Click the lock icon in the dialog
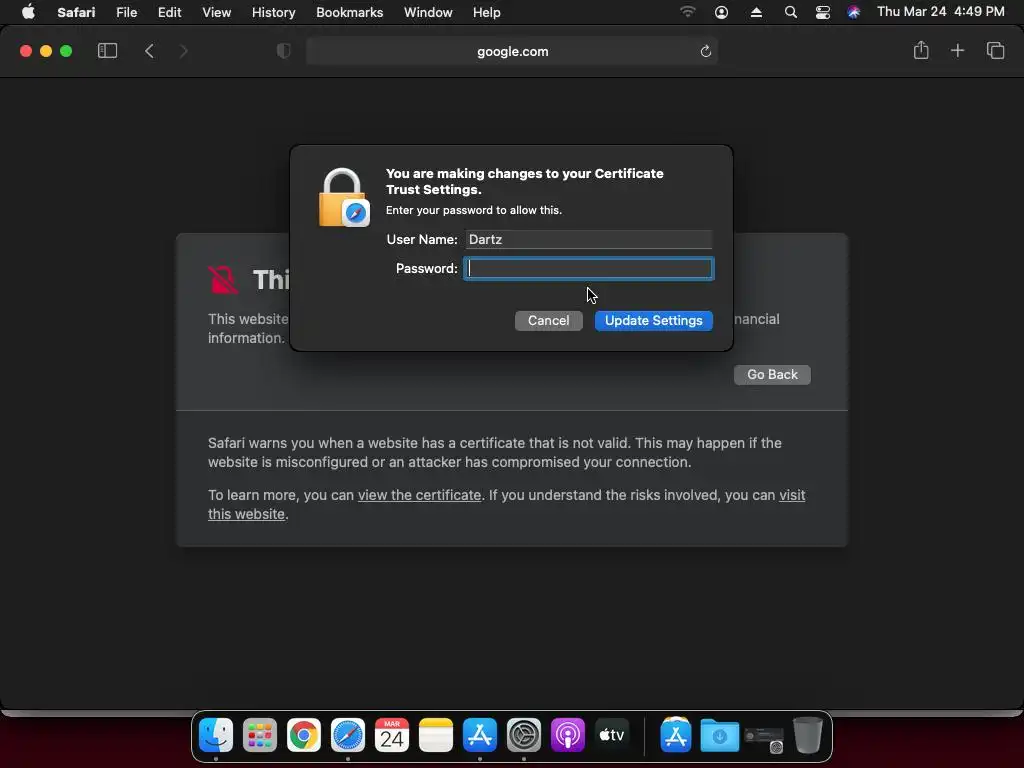 [x=344, y=198]
